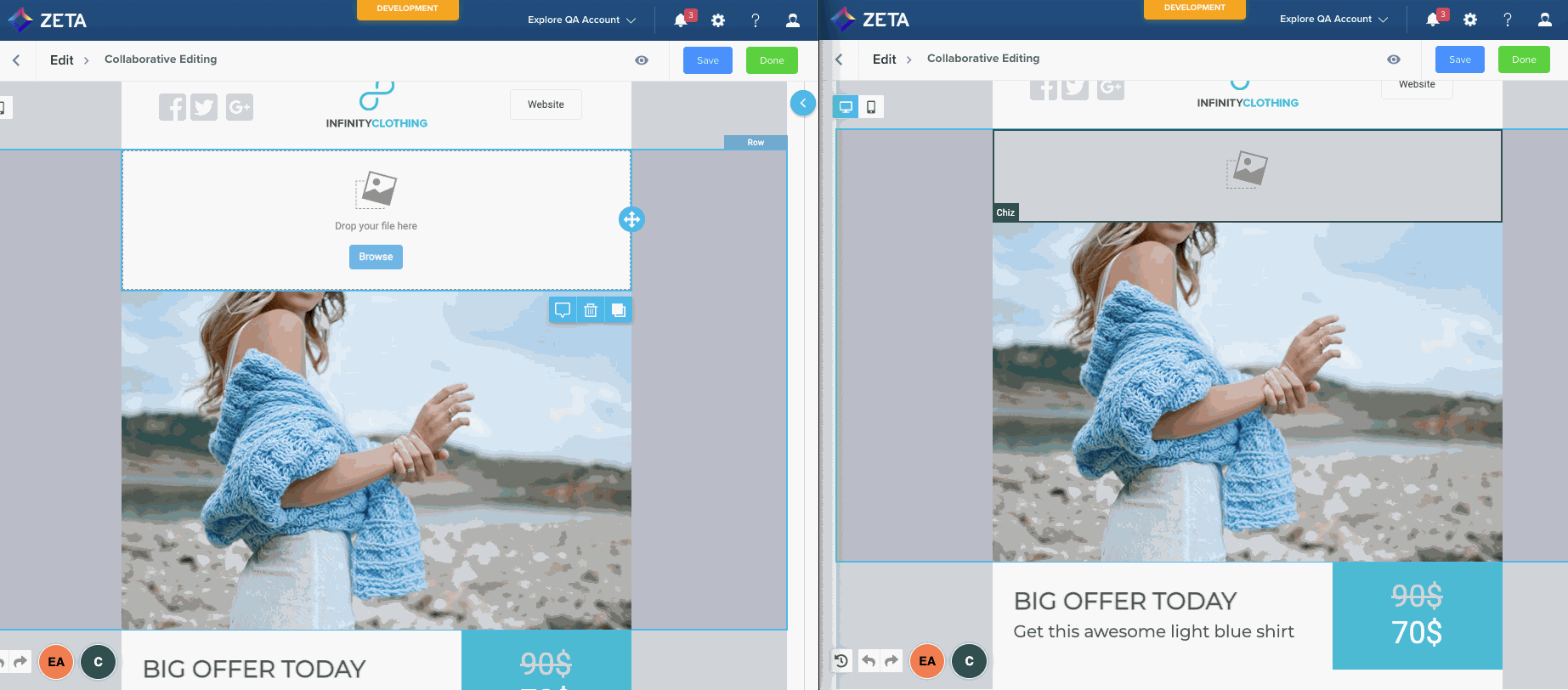Select the image placeholder labeled Chiz

click(x=1247, y=175)
